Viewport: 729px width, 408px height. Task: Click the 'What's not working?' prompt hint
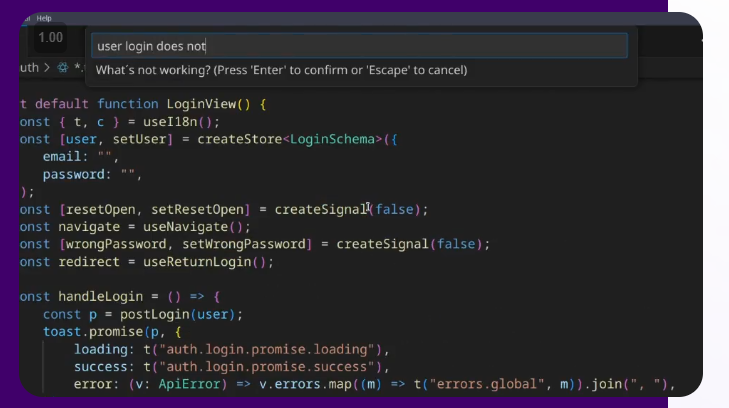[281, 70]
